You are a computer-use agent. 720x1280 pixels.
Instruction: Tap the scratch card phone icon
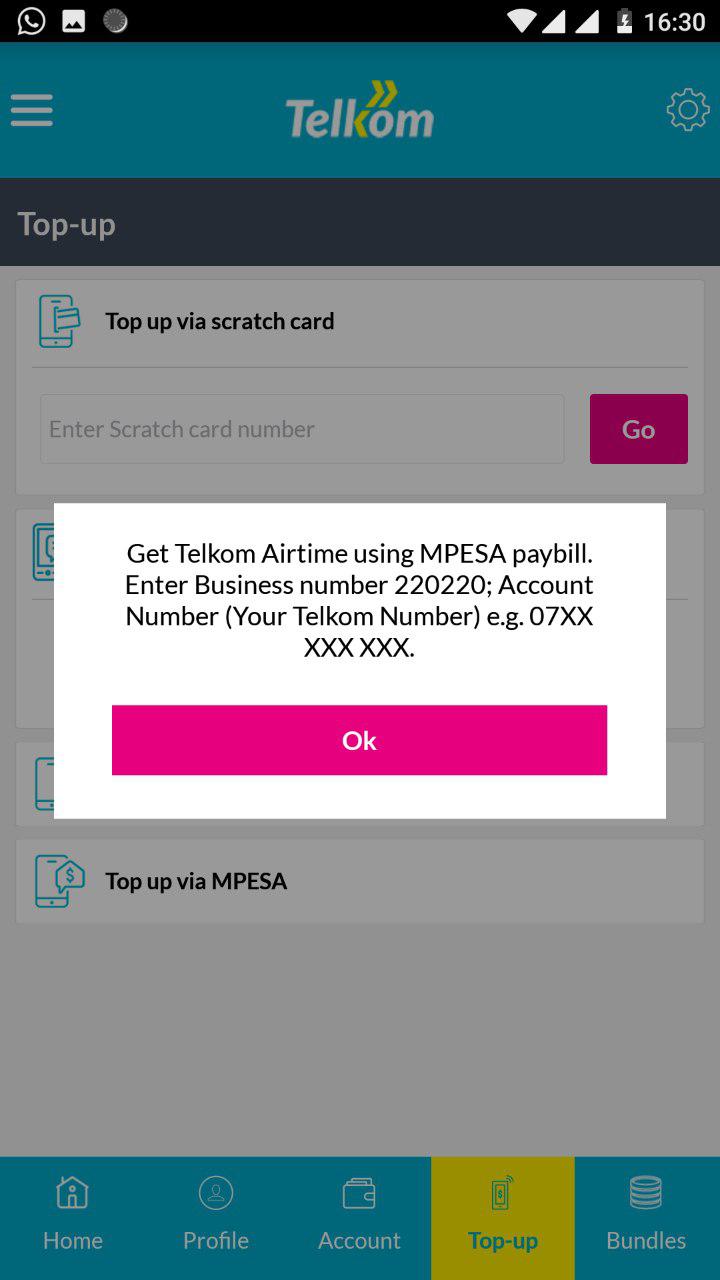click(60, 321)
